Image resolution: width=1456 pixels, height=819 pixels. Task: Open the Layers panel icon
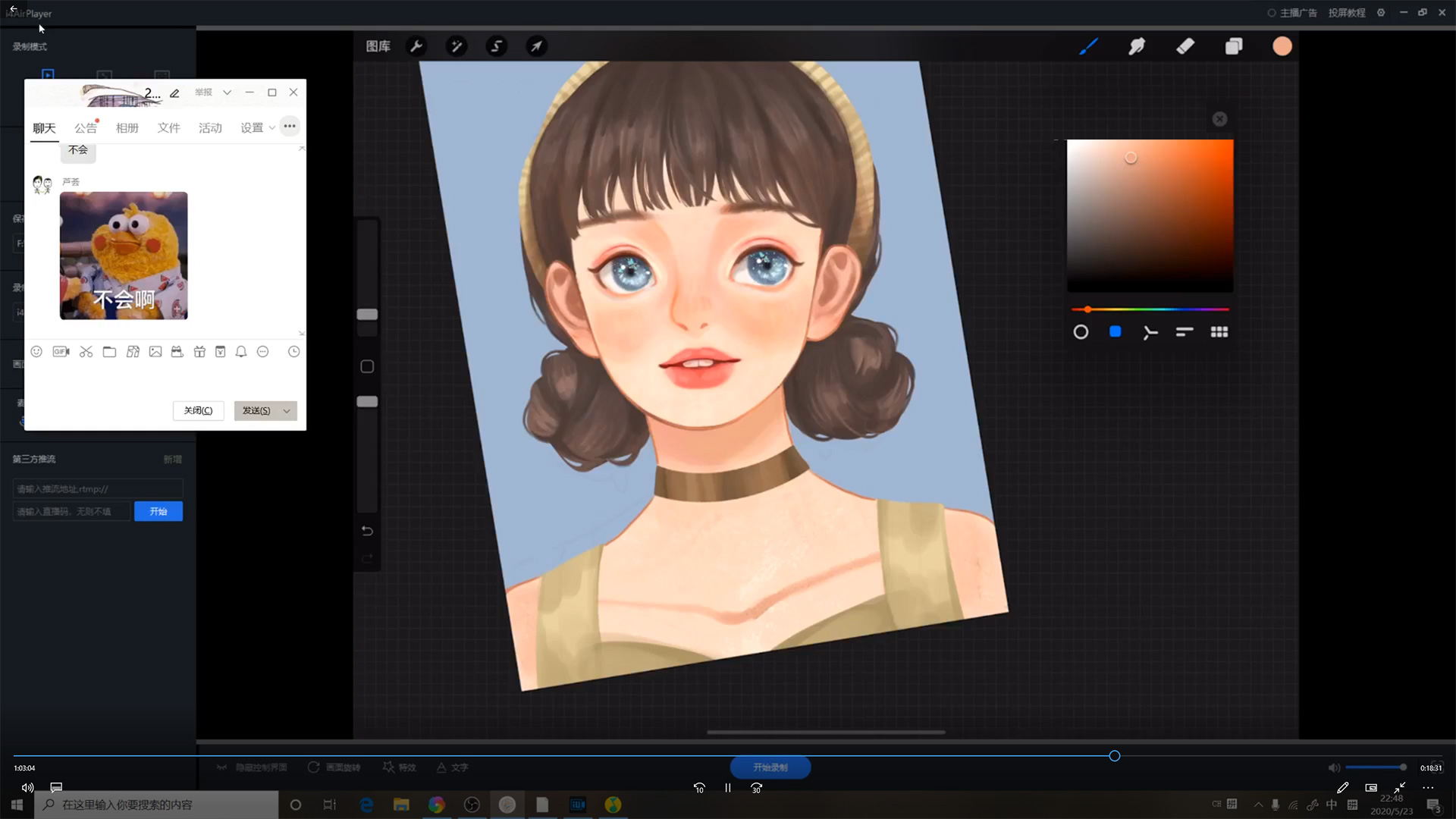(1234, 46)
